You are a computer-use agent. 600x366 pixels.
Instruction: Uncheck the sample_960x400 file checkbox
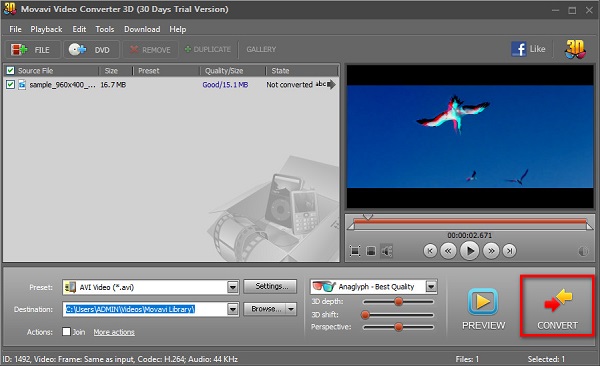pos(10,85)
